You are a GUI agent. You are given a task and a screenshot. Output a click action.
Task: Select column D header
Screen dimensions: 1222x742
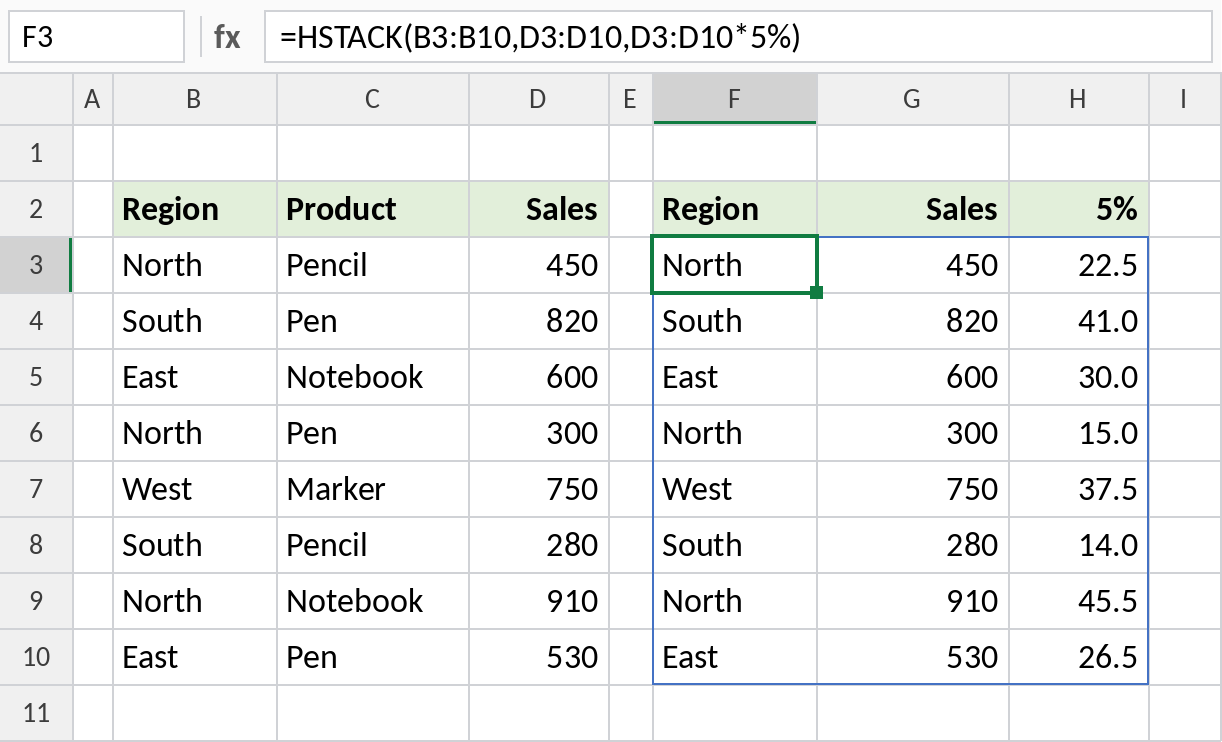pos(539,99)
